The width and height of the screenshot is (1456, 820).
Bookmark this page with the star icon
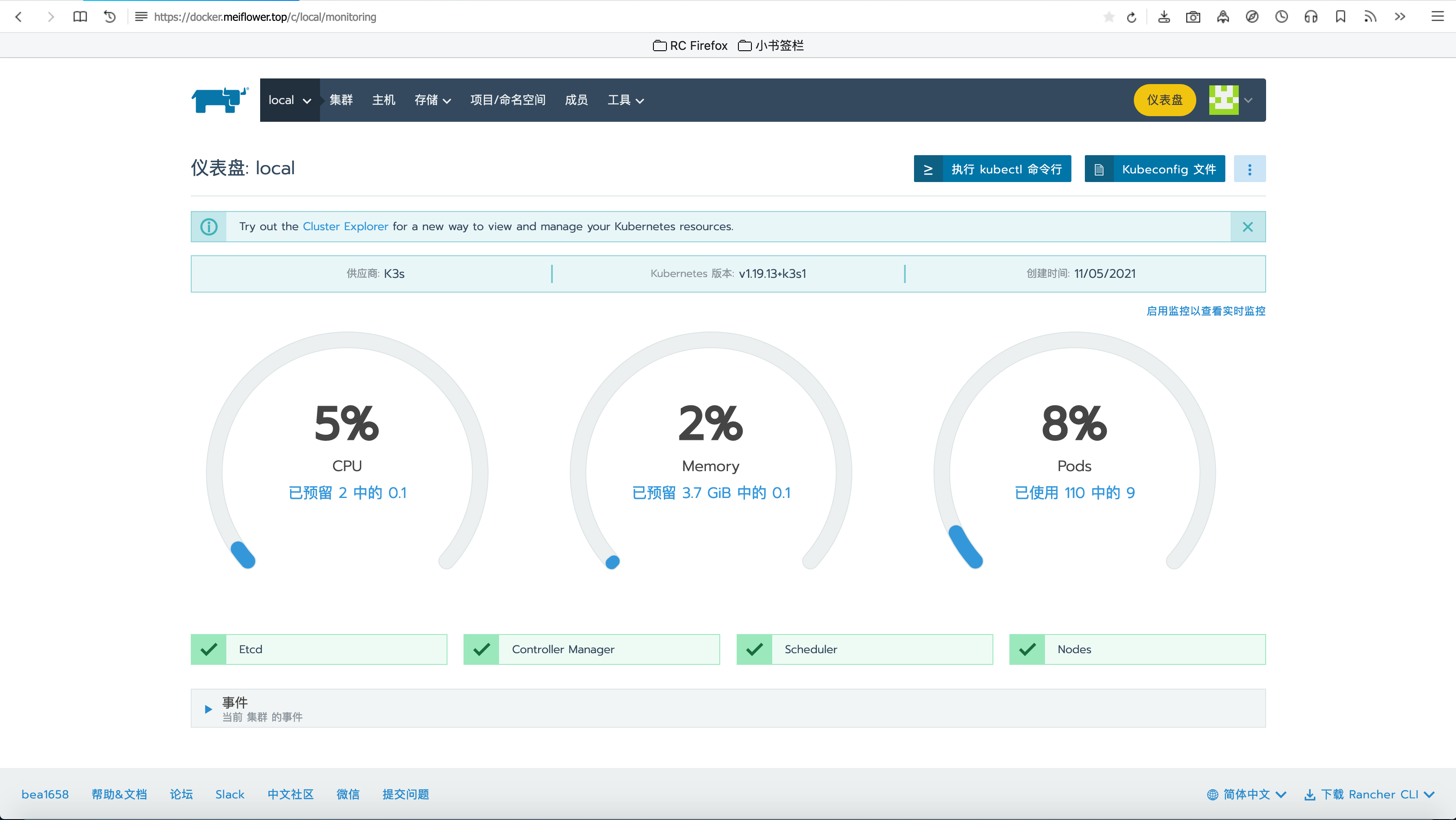pyautogui.click(x=1108, y=17)
